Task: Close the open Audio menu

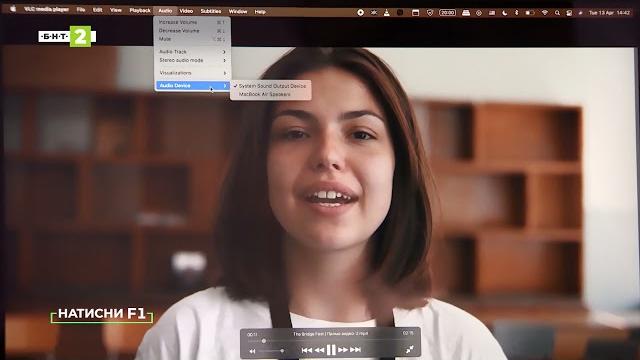Action: click(165, 11)
